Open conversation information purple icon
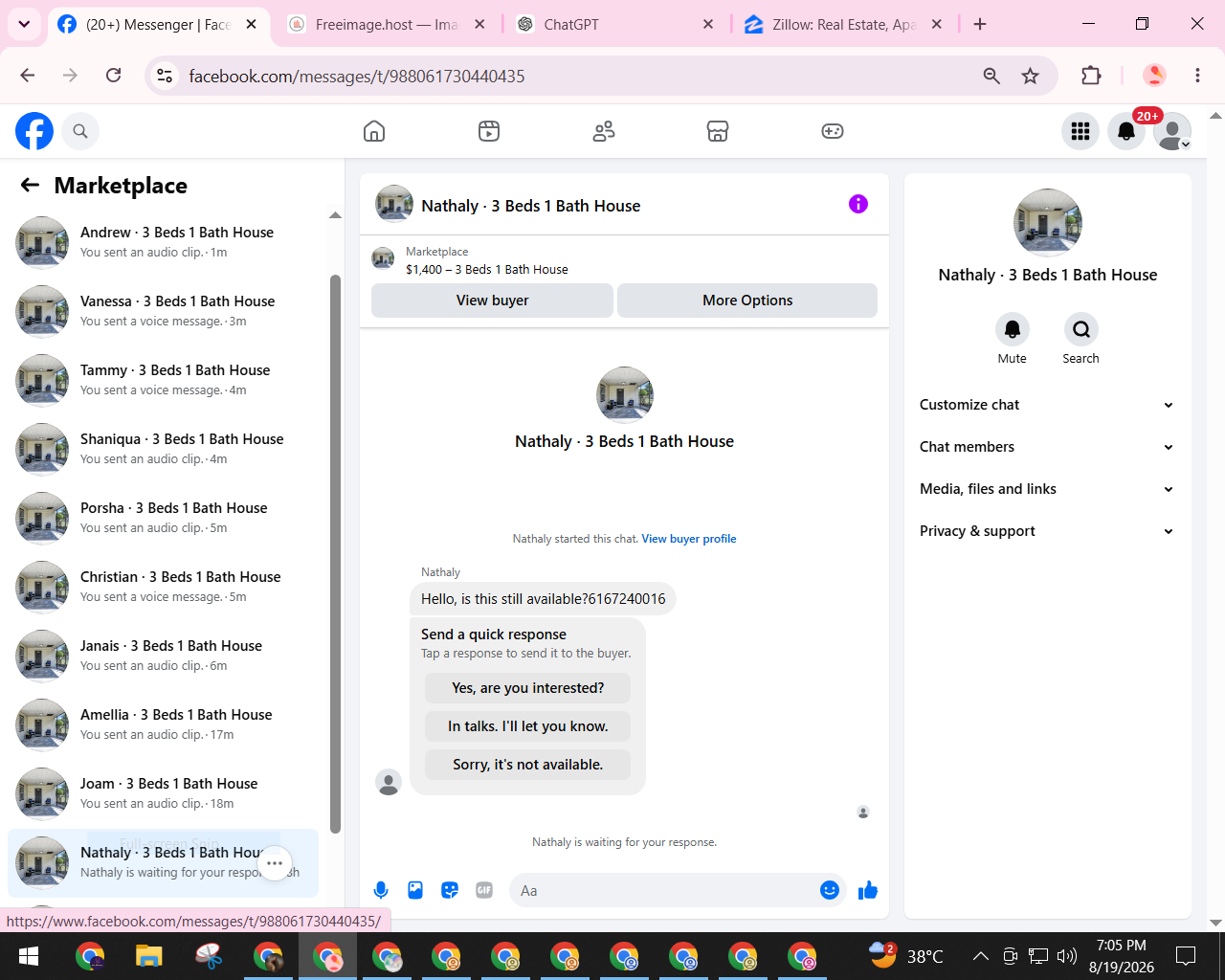Screen dimensions: 1225x980 pyautogui.click(x=858, y=204)
